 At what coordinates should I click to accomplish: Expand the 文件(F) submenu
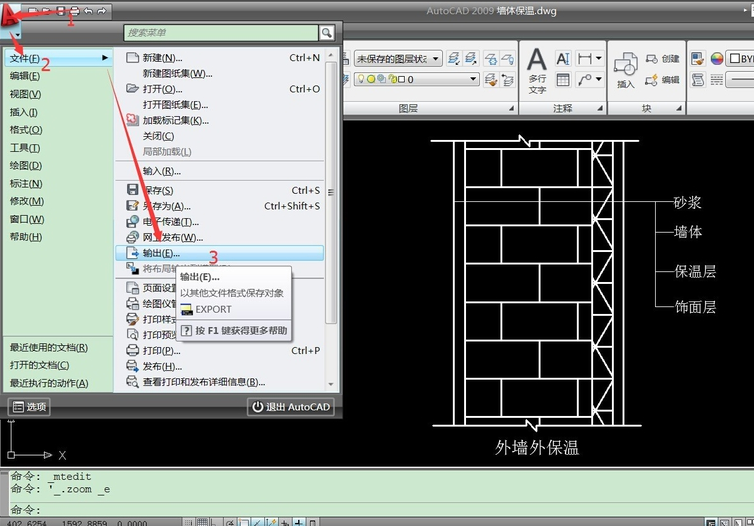click(58, 58)
